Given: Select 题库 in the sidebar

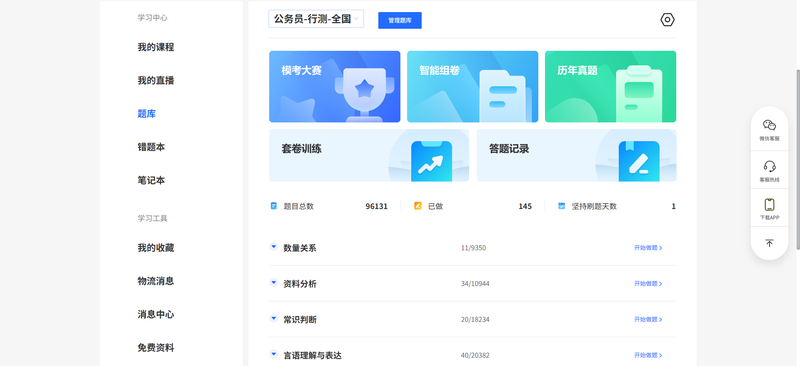Looking at the screenshot, I should [146, 114].
